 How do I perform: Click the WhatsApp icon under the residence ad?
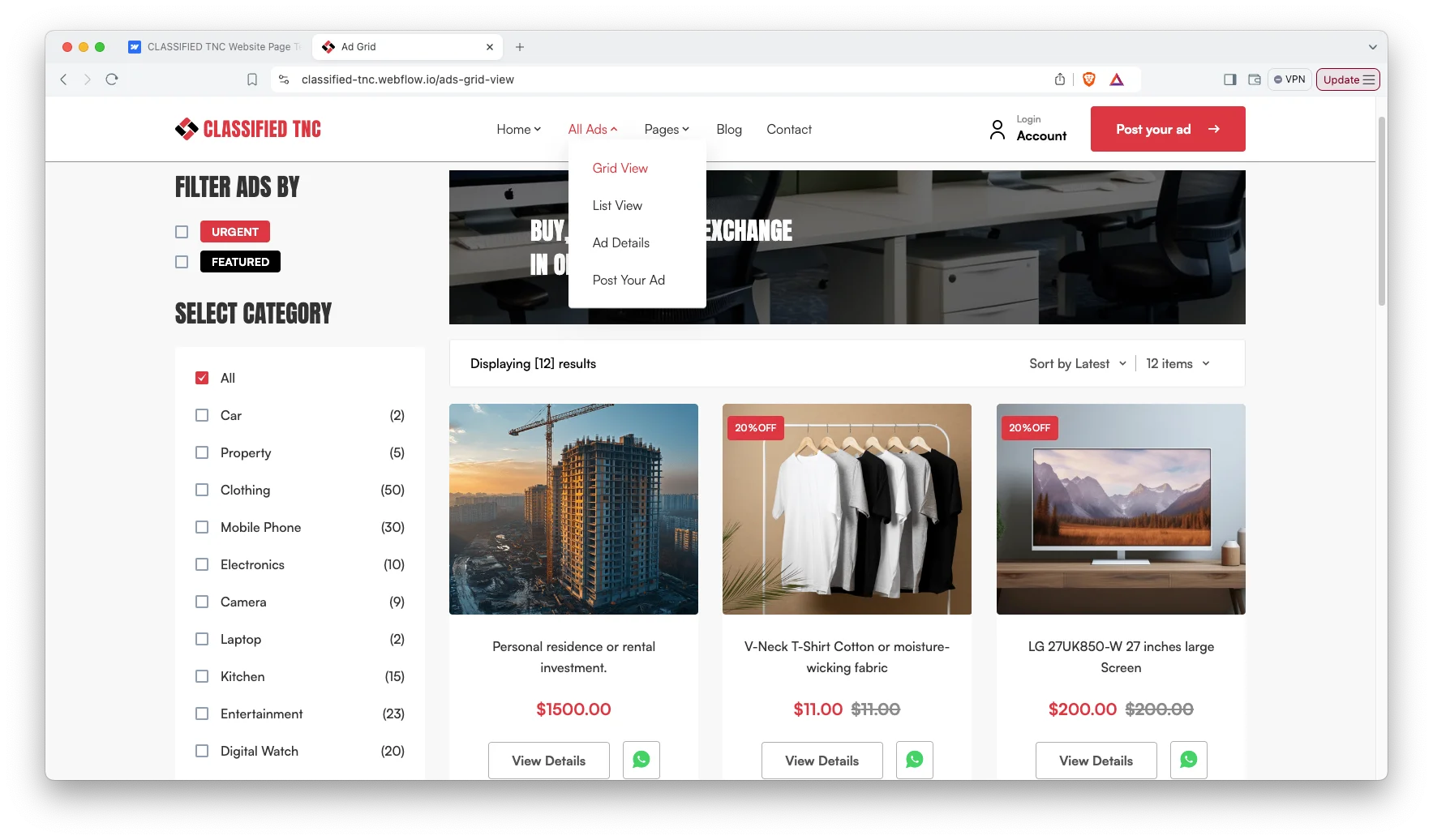click(x=641, y=760)
